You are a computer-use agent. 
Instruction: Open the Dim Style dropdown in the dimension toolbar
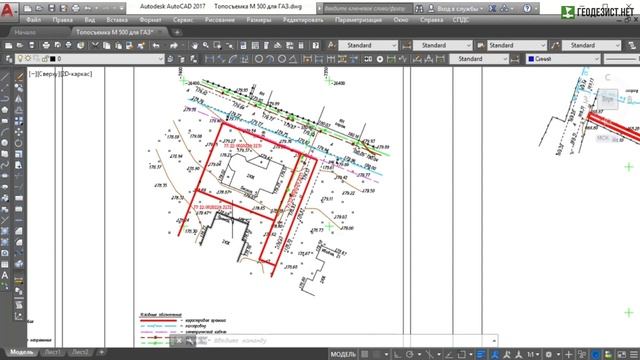479,59
